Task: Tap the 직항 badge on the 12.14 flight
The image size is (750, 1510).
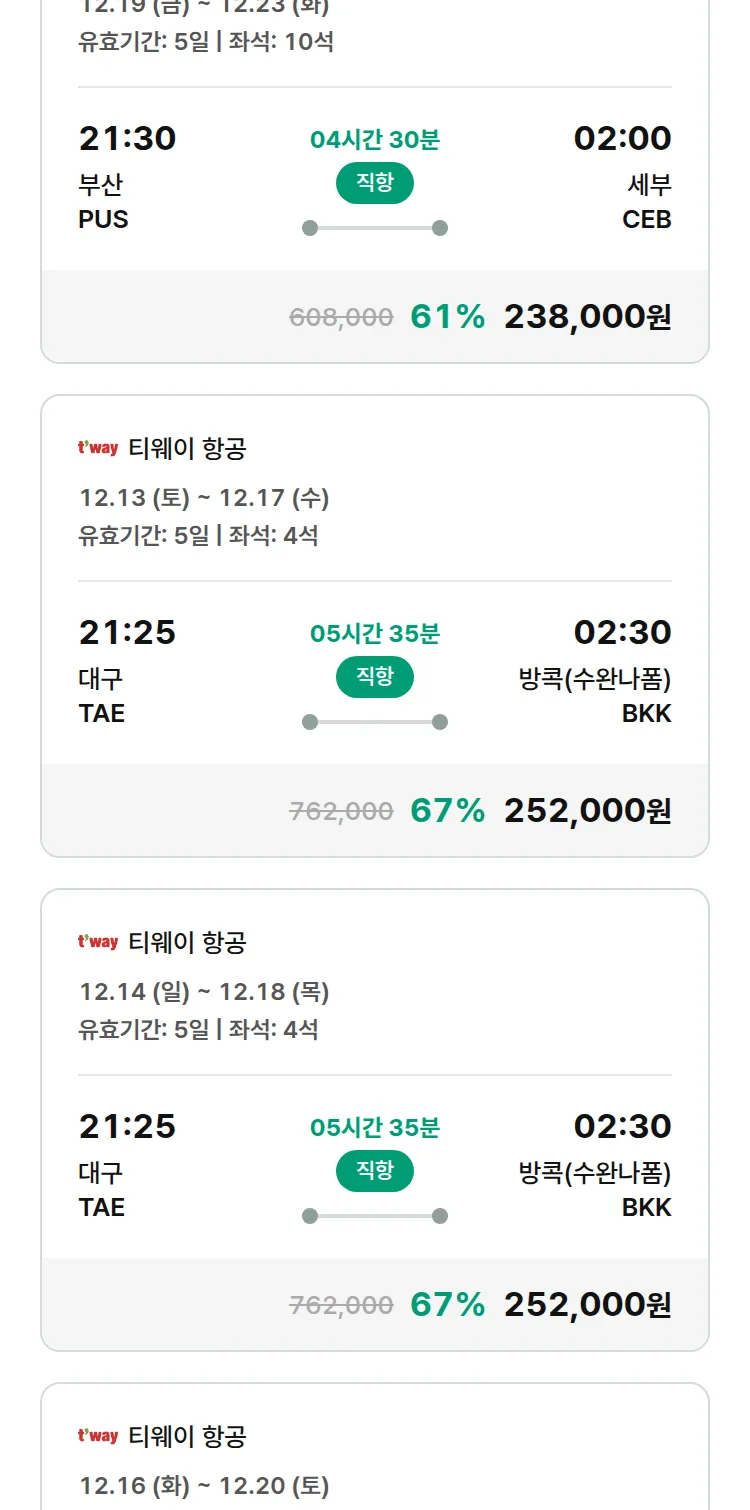Action: click(x=374, y=1171)
